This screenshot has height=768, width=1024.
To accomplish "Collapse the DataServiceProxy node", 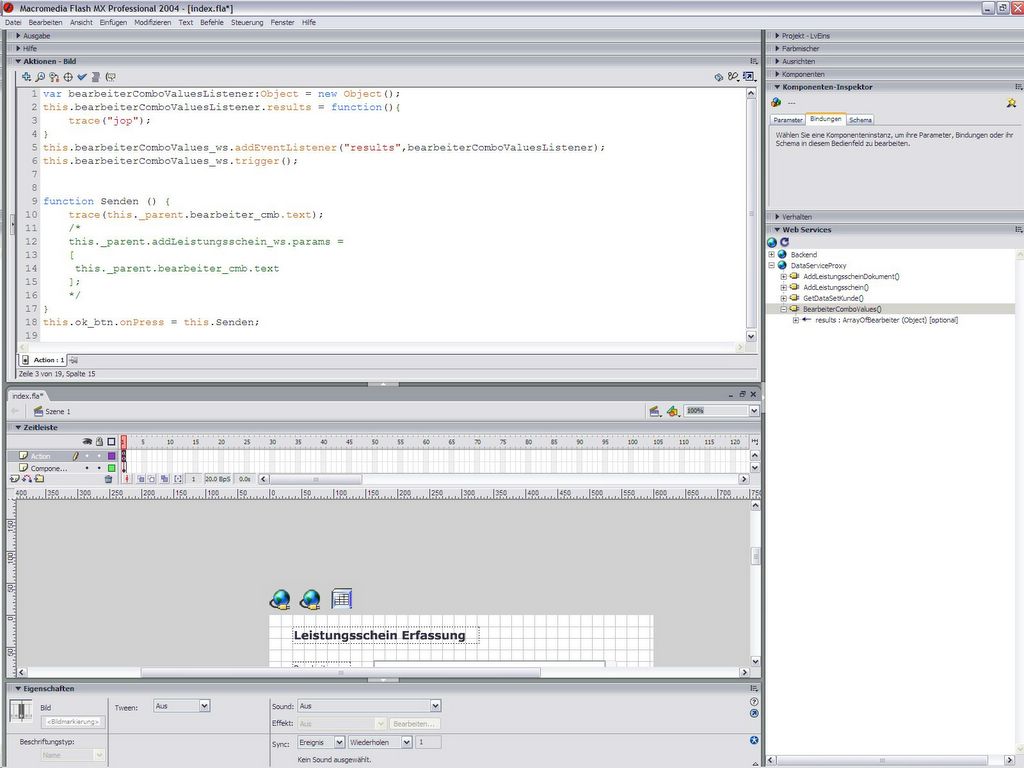I will tap(771, 266).
